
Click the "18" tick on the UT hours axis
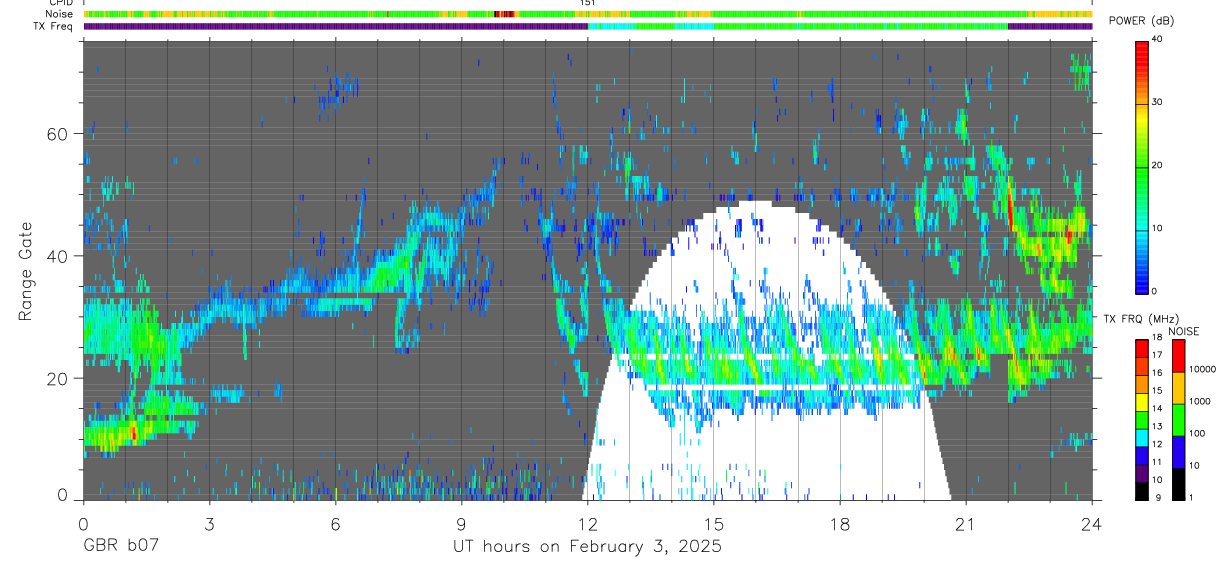click(x=839, y=523)
